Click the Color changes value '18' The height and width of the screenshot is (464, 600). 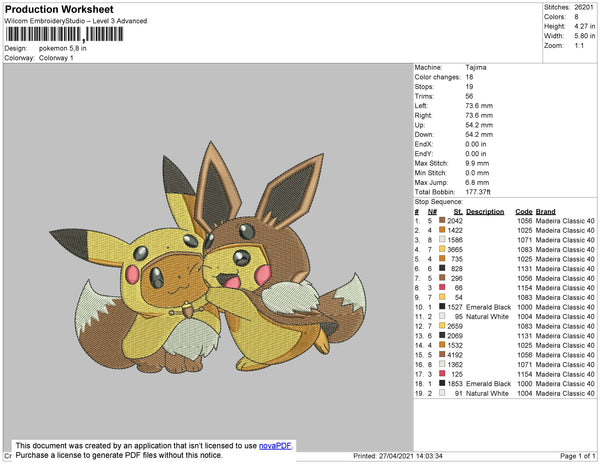point(470,77)
